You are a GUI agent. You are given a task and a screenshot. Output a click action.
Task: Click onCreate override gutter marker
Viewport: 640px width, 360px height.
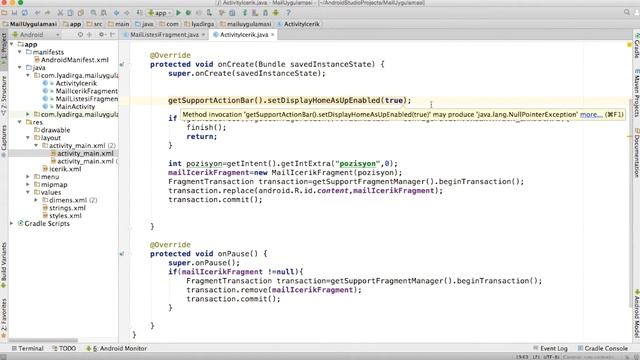tap(122, 64)
